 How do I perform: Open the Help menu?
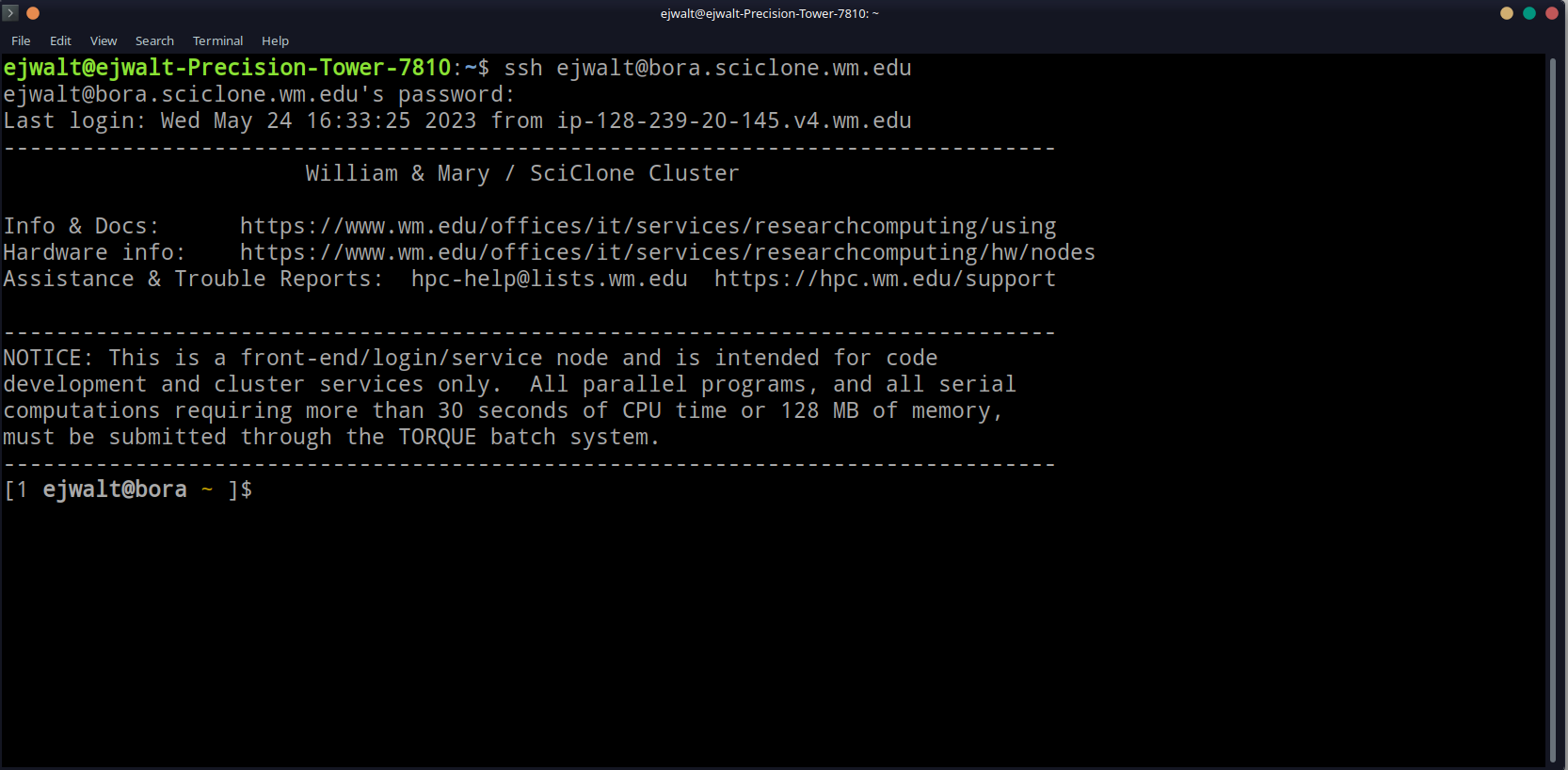pos(275,41)
